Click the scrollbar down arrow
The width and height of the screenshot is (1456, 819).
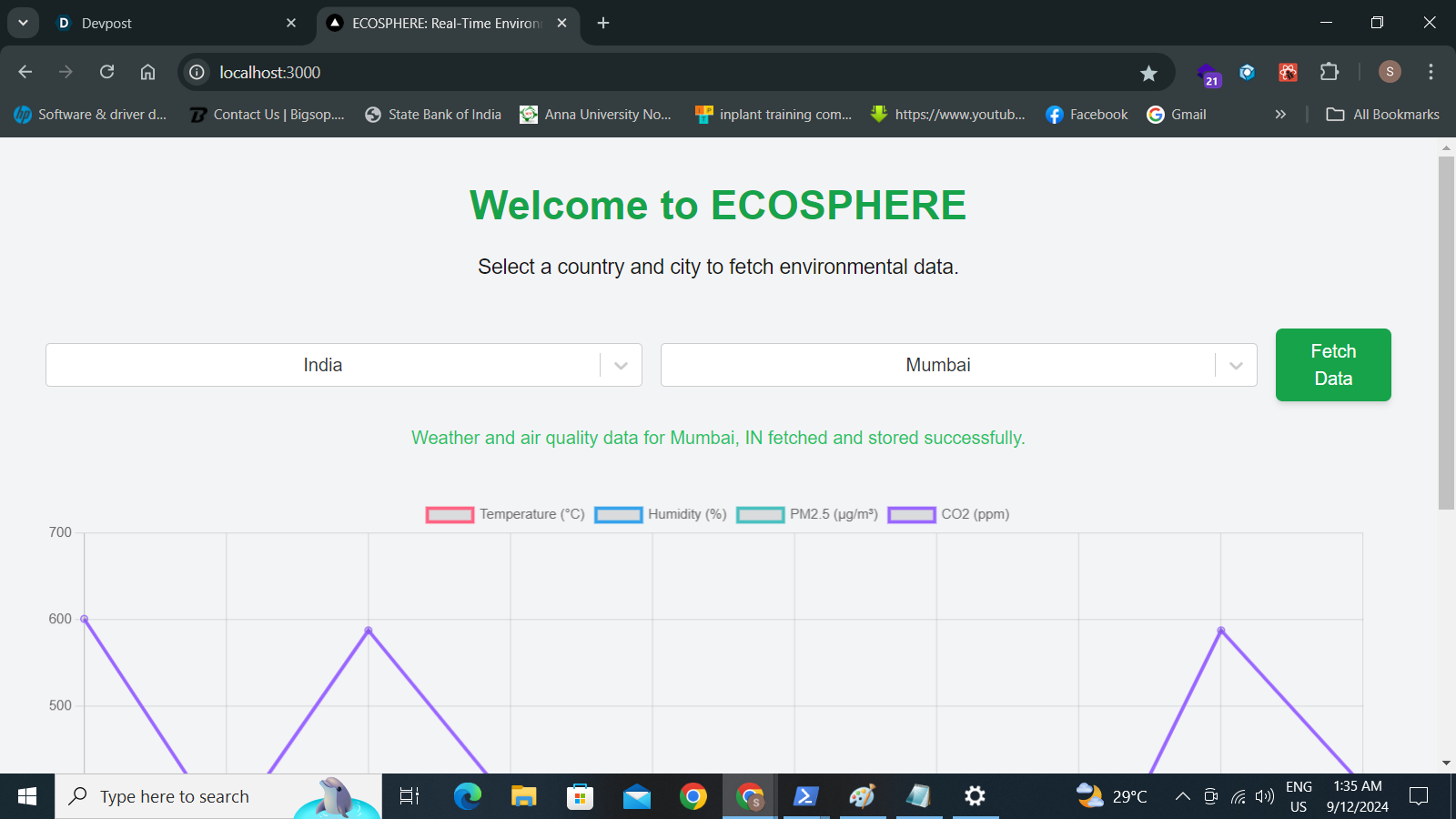click(1446, 763)
